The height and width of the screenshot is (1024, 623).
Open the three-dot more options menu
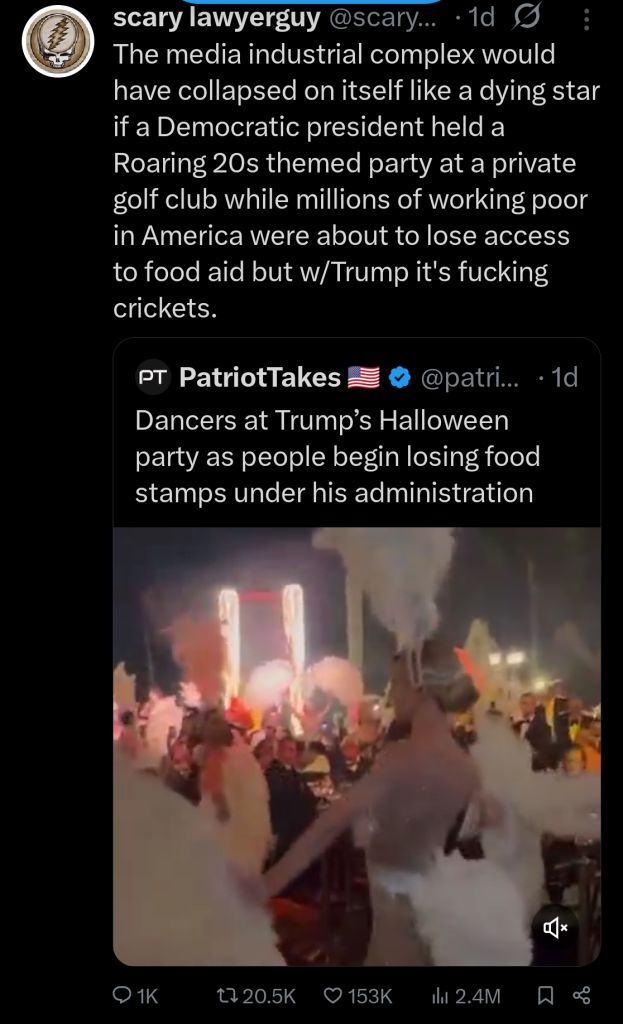[x=587, y=18]
